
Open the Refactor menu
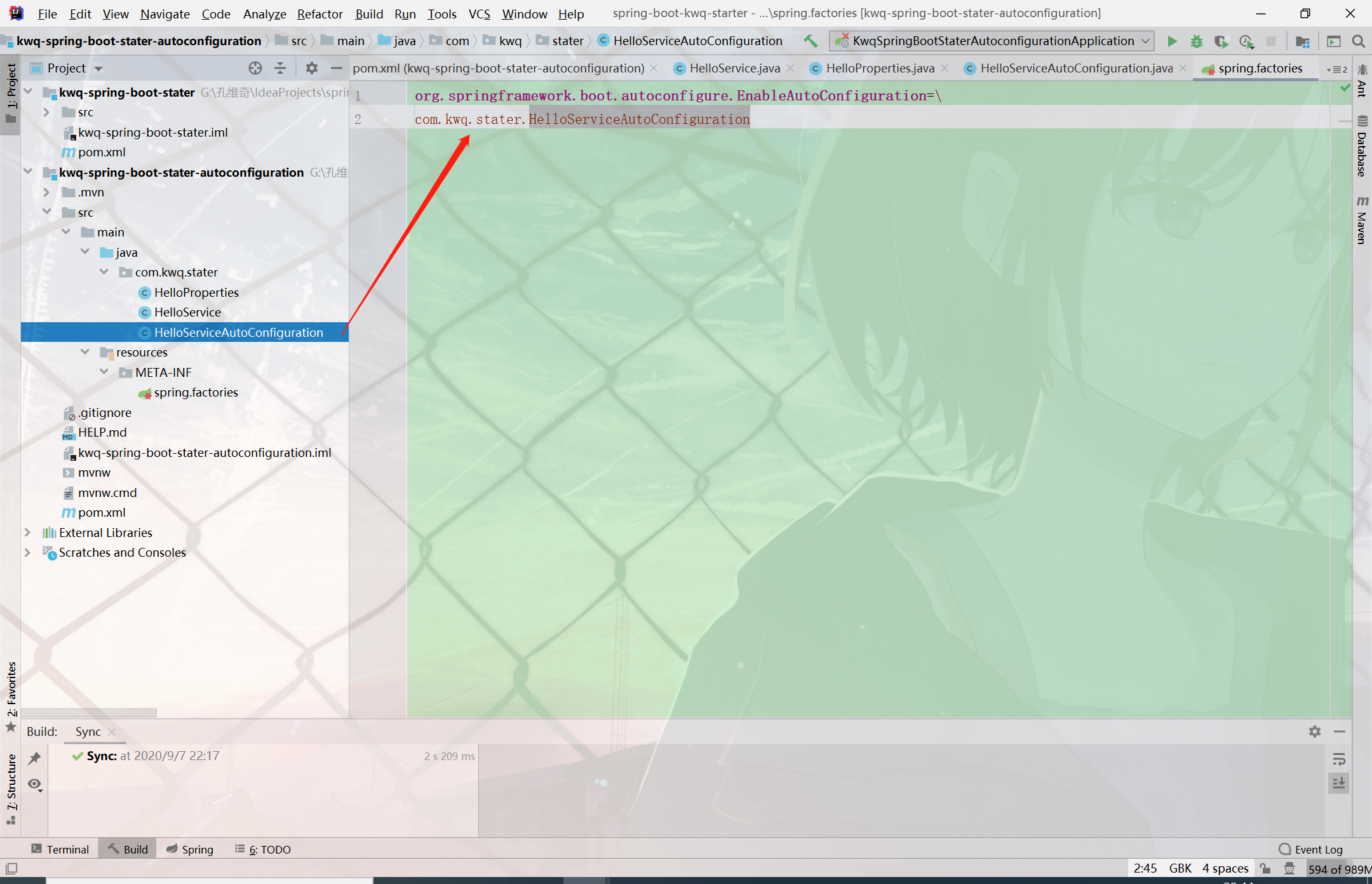click(x=319, y=14)
